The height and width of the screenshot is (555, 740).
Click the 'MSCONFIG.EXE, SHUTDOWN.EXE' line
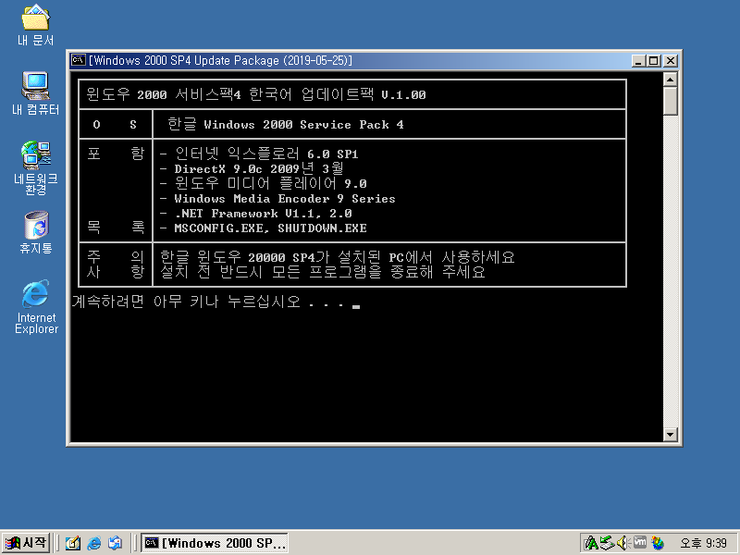pos(263,228)
